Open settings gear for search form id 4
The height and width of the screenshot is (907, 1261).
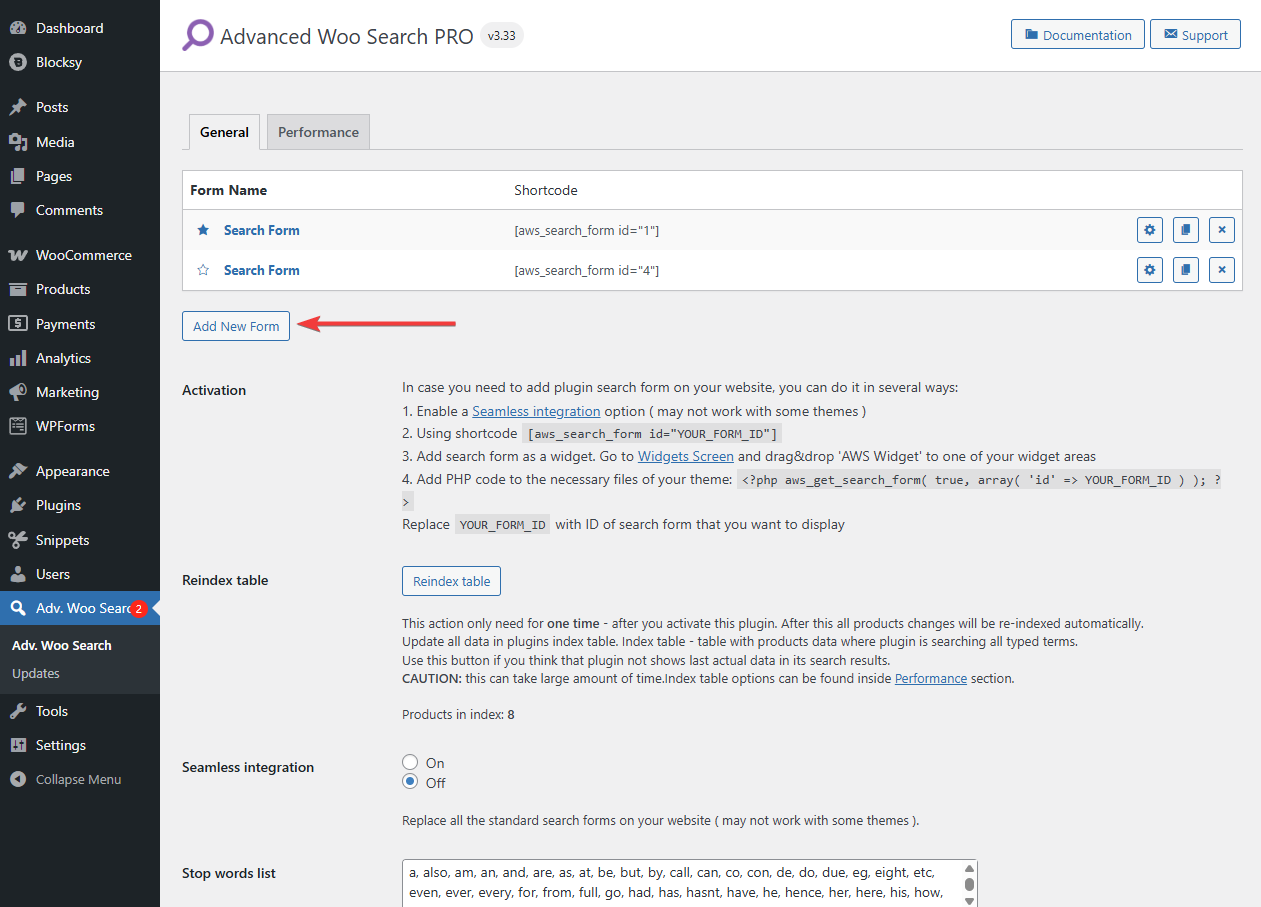click(1149, 270)
